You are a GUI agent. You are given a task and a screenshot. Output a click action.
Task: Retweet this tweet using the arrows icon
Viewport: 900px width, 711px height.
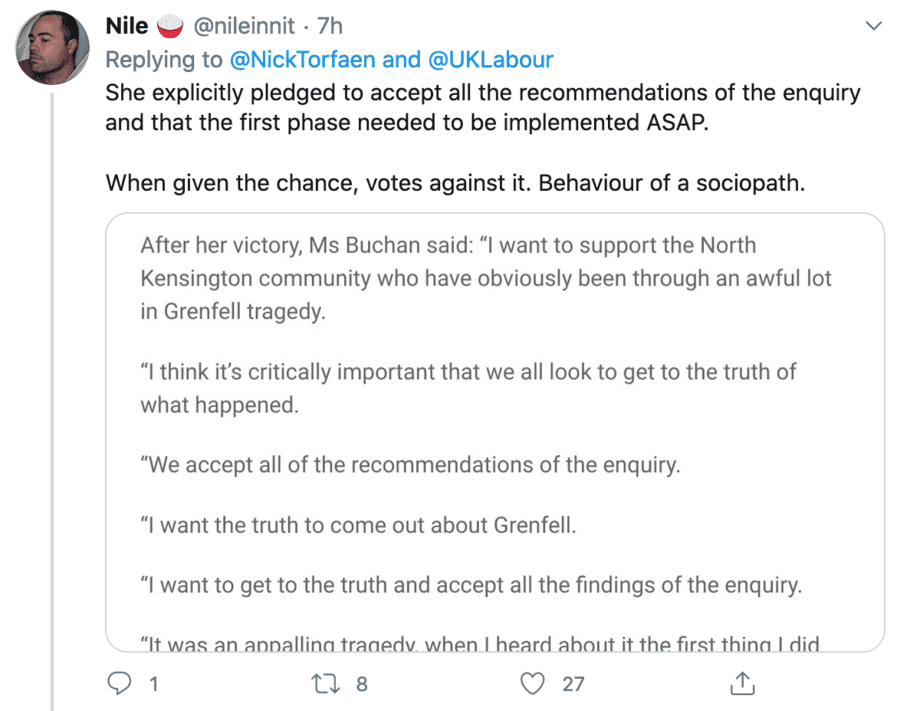[x=325, y=683]
